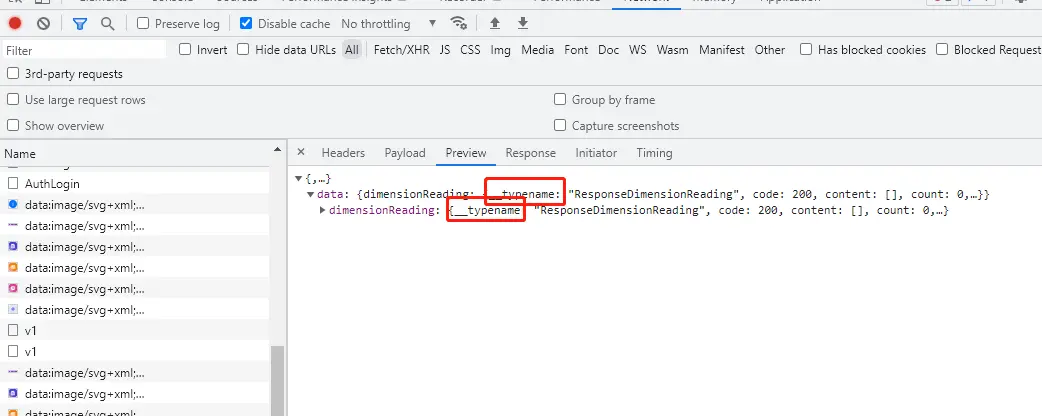Collapse the data object node
1042x416 pixels.
pyautogui.click(x=310, y=194)
